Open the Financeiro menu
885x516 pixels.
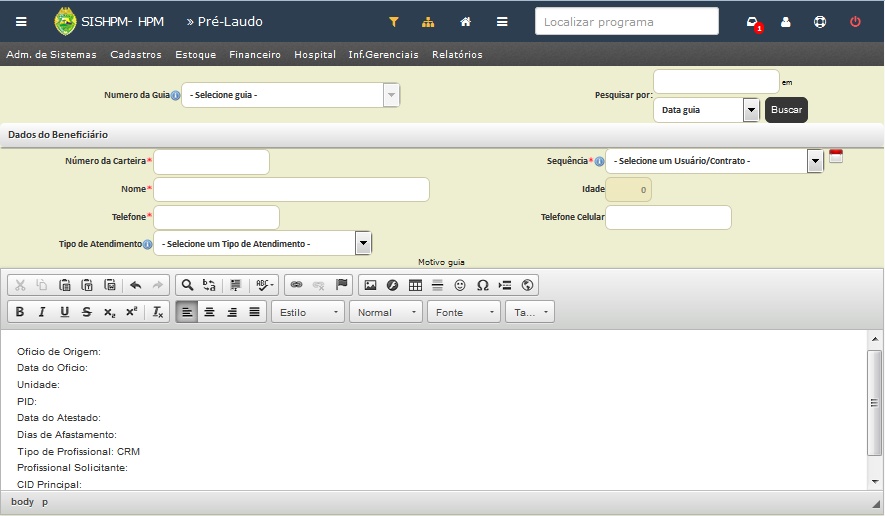255,55
